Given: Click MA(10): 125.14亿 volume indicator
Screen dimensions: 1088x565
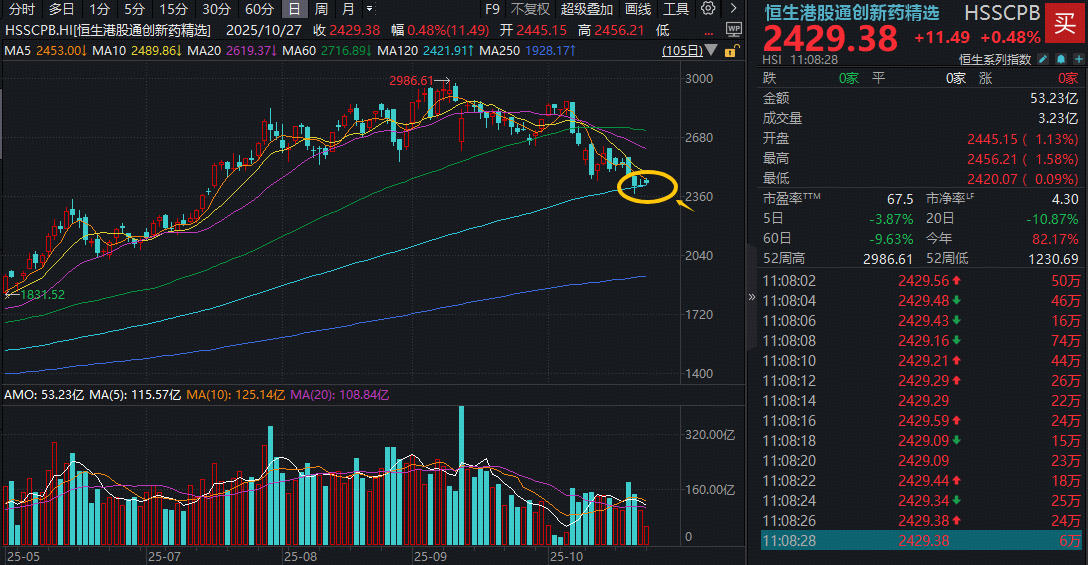Looking at the screenshot, I should click(x=235, y=395).
